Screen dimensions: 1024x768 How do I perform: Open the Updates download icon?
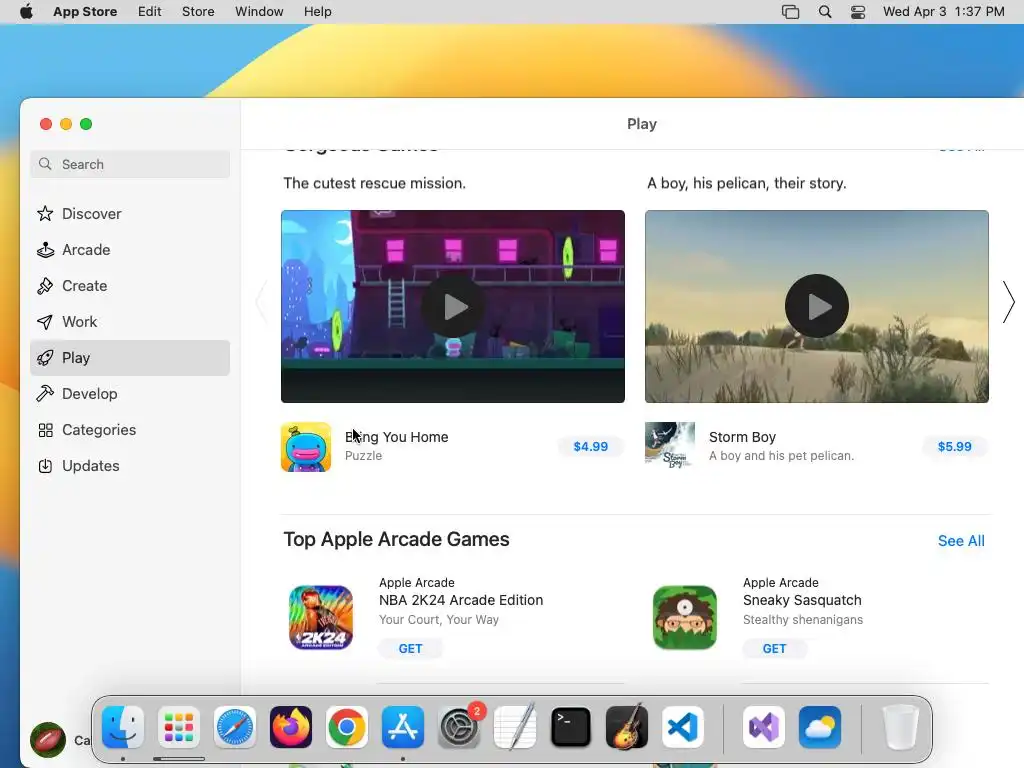tap(45, 466)
